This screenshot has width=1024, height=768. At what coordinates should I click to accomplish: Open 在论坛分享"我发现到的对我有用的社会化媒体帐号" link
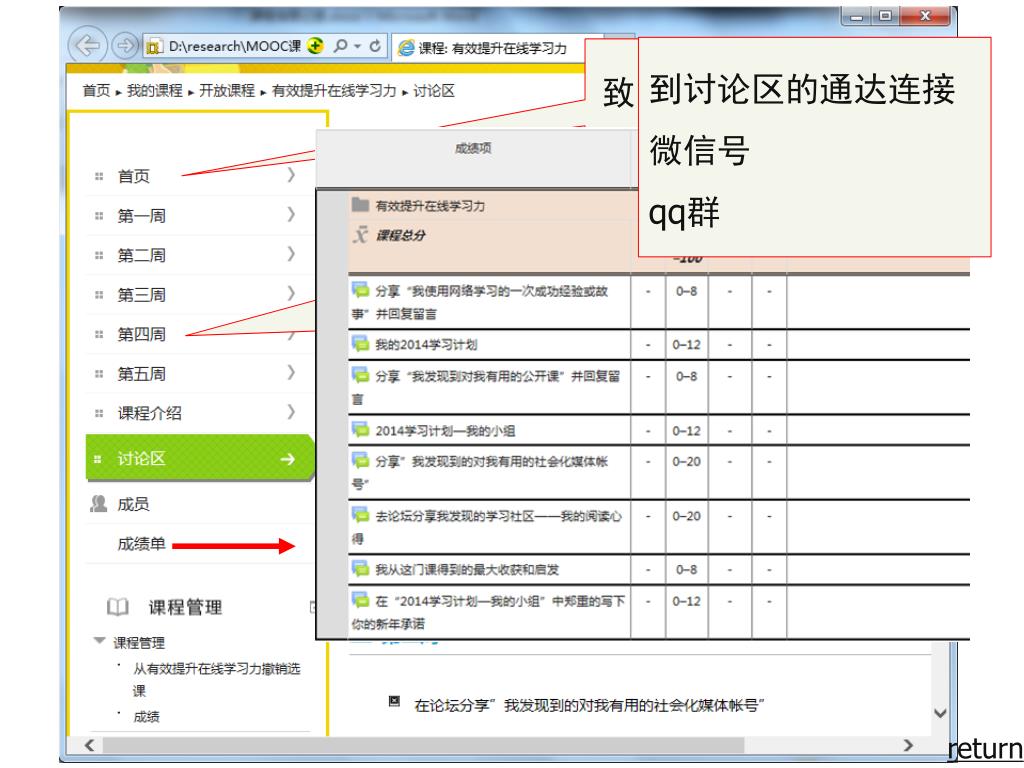click(589, 705)
